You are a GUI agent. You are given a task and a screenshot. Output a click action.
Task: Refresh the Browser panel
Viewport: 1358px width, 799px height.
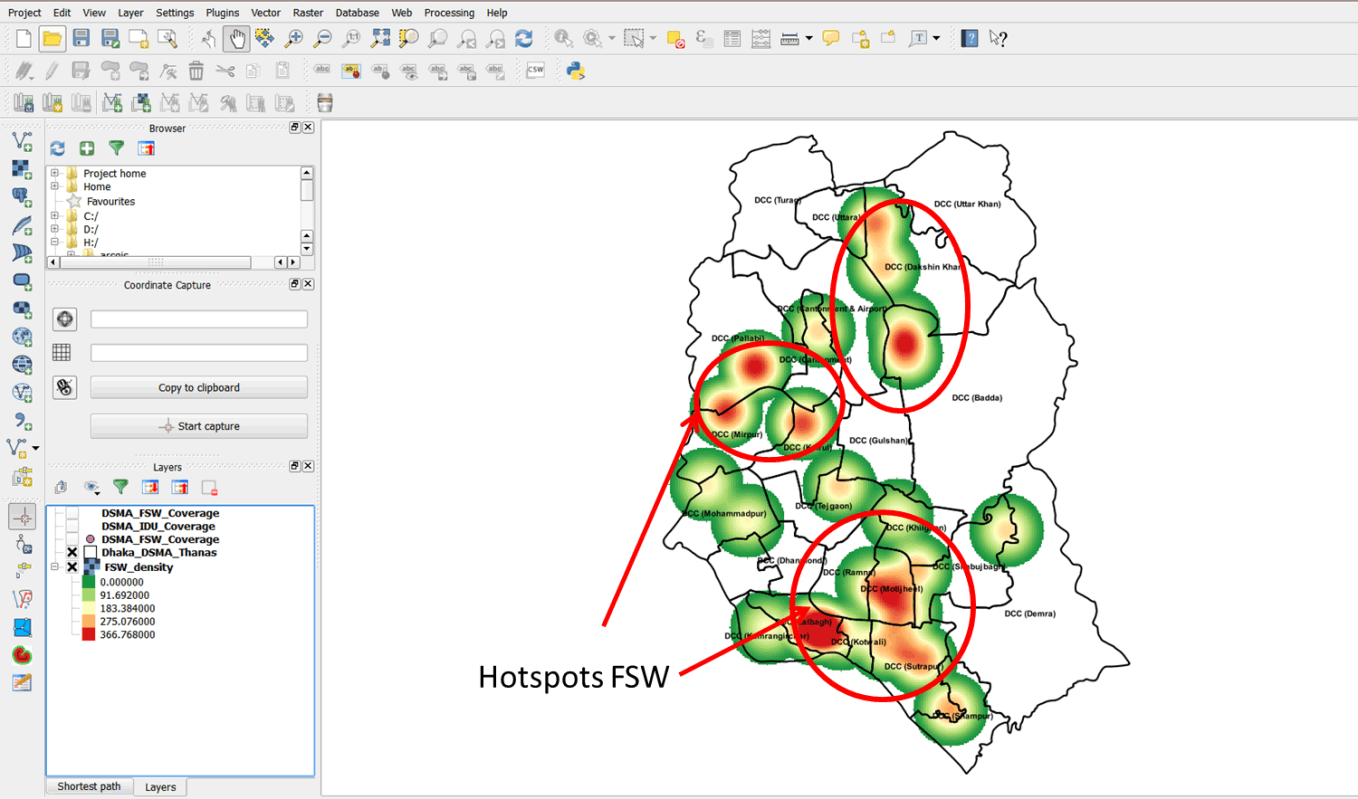coord(58,148)
